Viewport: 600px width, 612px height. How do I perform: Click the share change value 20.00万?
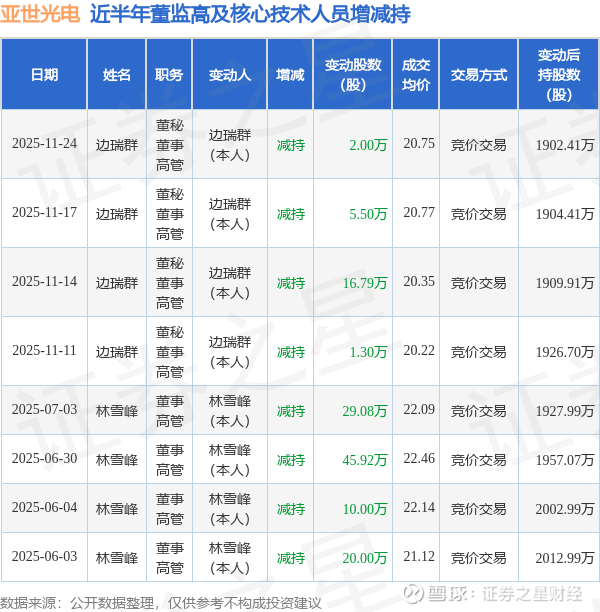point(365,559)
